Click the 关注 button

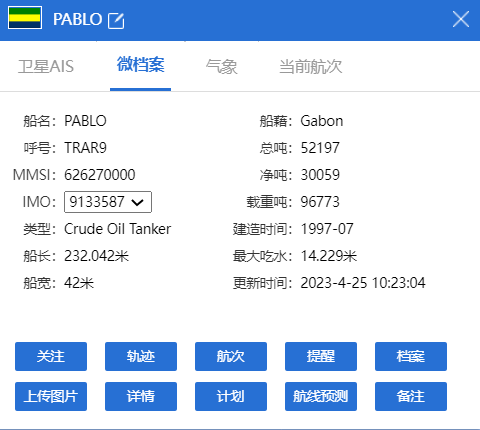[51, 356]
